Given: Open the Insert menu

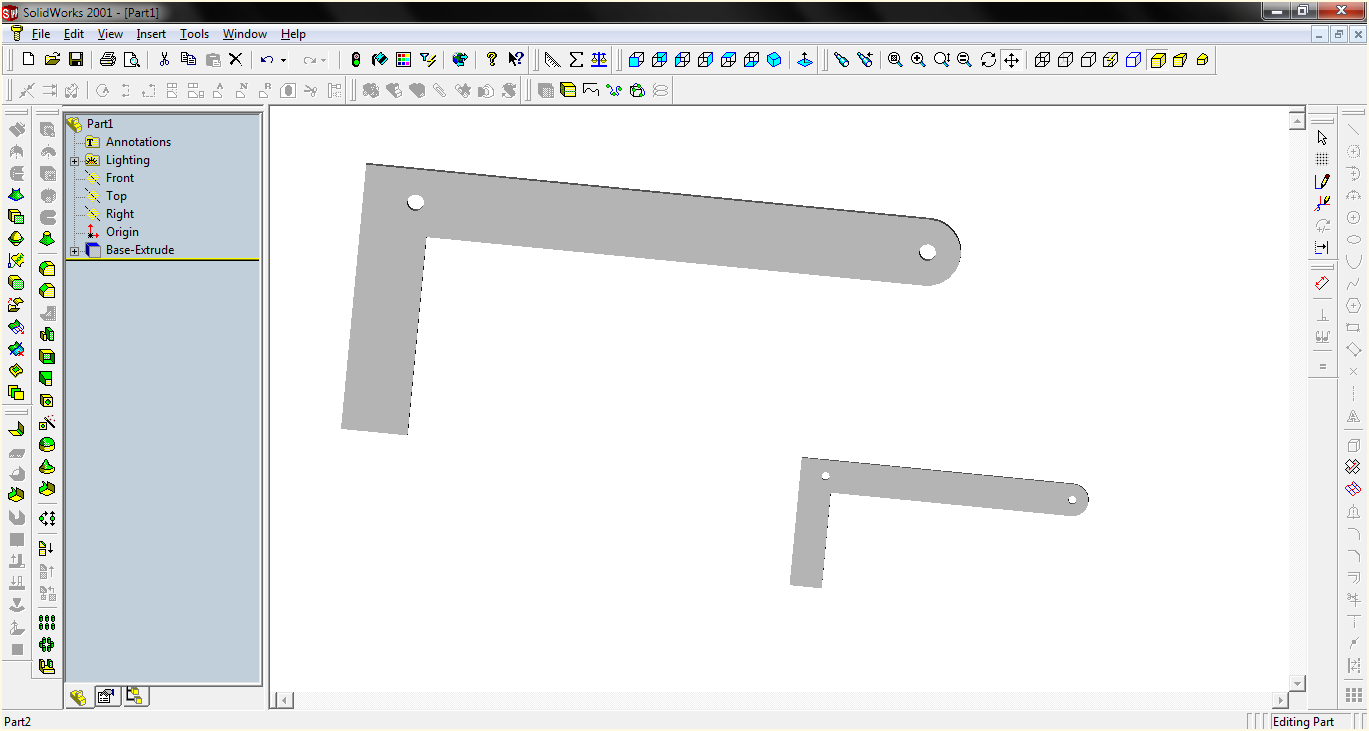Looking at the screenshot, I should (x=151, y=34).
